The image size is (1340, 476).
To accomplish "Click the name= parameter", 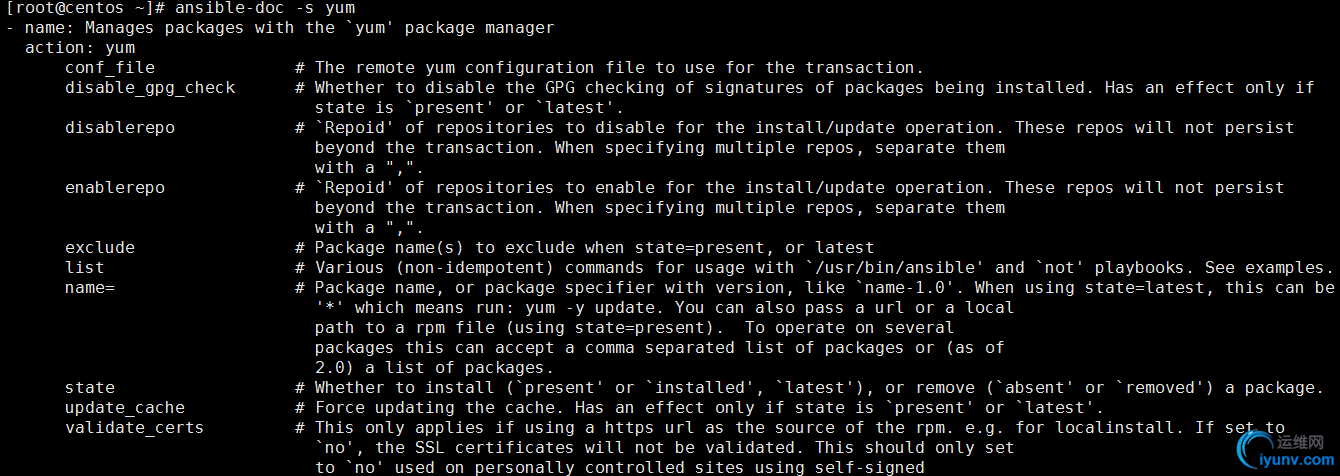I will [90, 288].
